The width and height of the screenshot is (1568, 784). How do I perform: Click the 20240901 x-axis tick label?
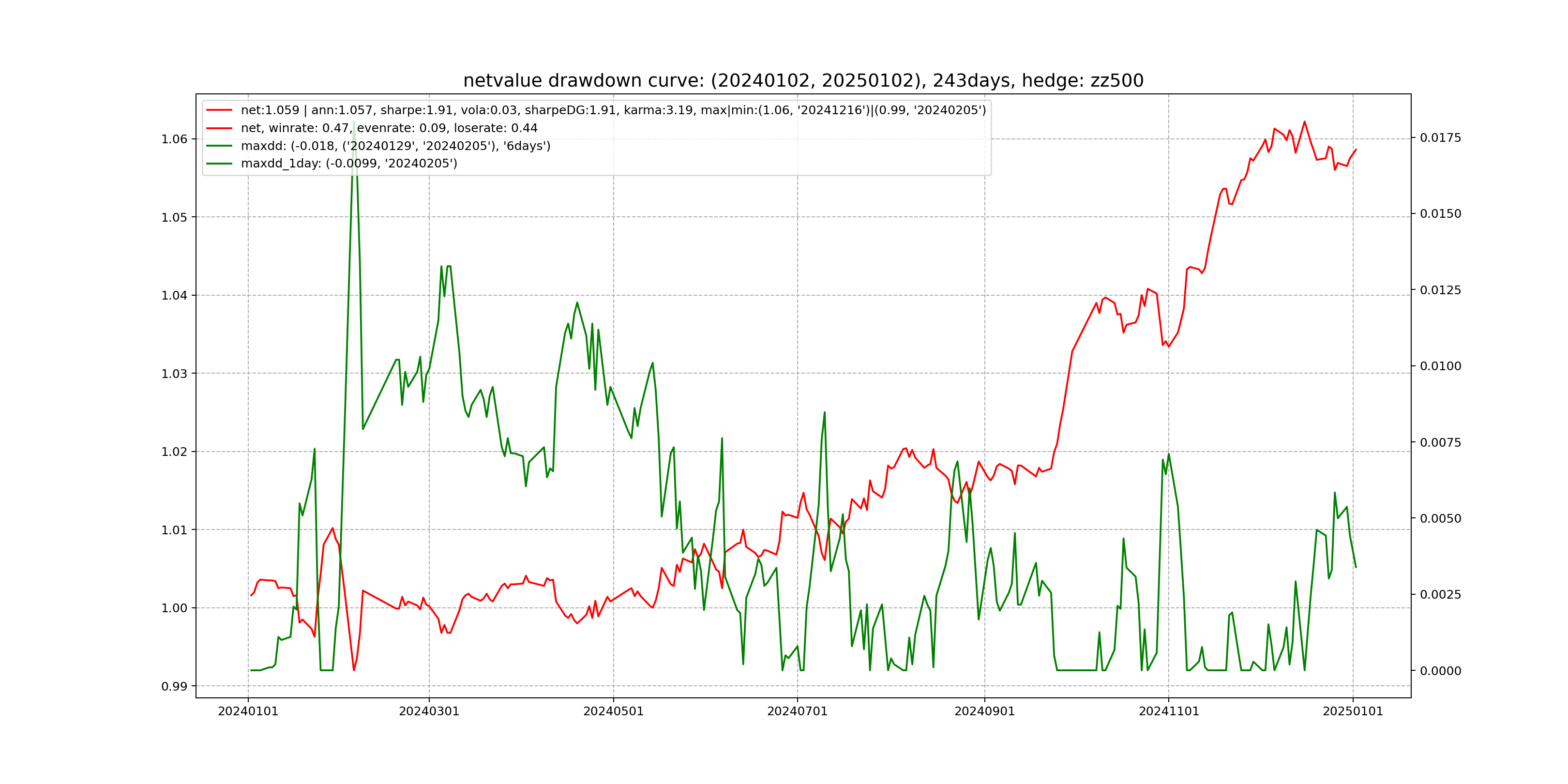coord(984,711)
